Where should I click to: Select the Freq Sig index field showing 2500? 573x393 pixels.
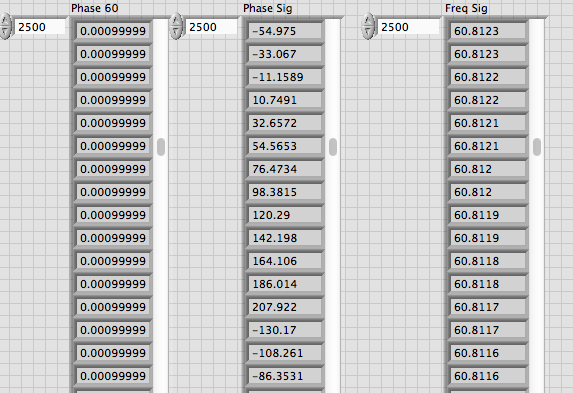[x=408, y=27]
